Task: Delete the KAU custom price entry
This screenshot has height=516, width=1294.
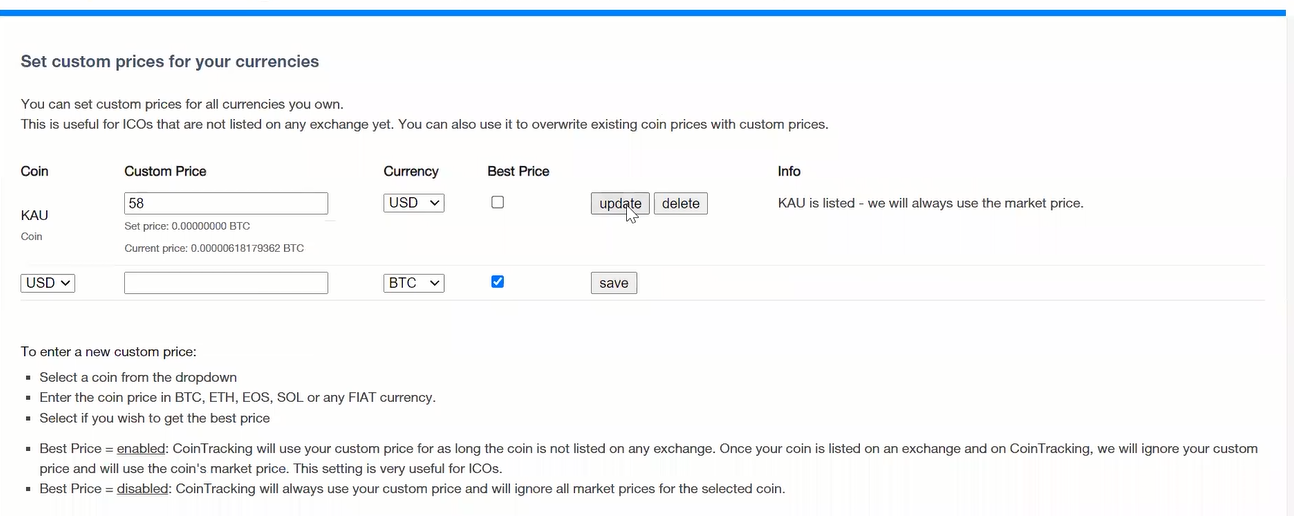Action: coord(681,204)
